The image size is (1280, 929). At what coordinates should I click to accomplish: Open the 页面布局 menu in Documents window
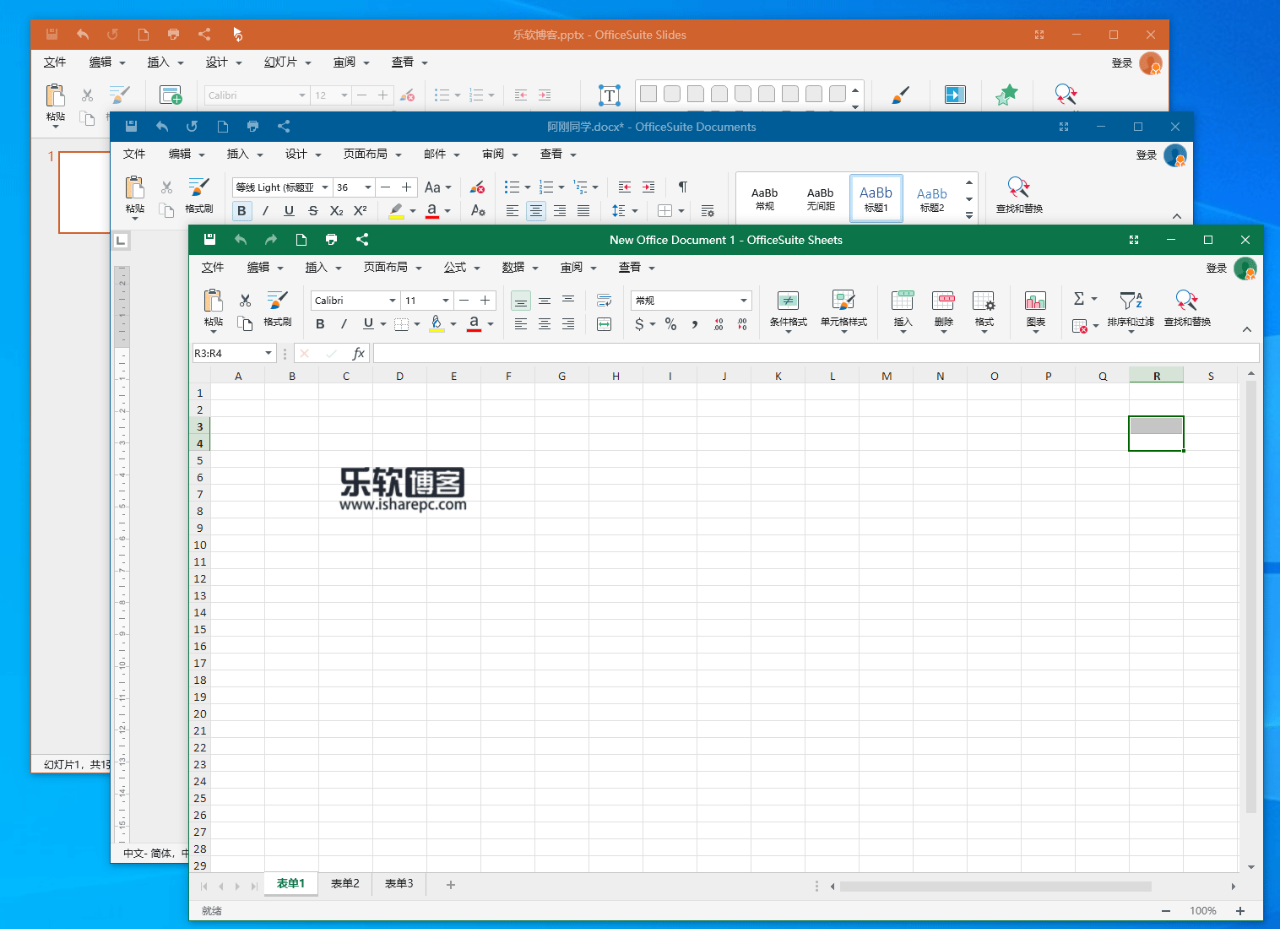coord(372,155)
